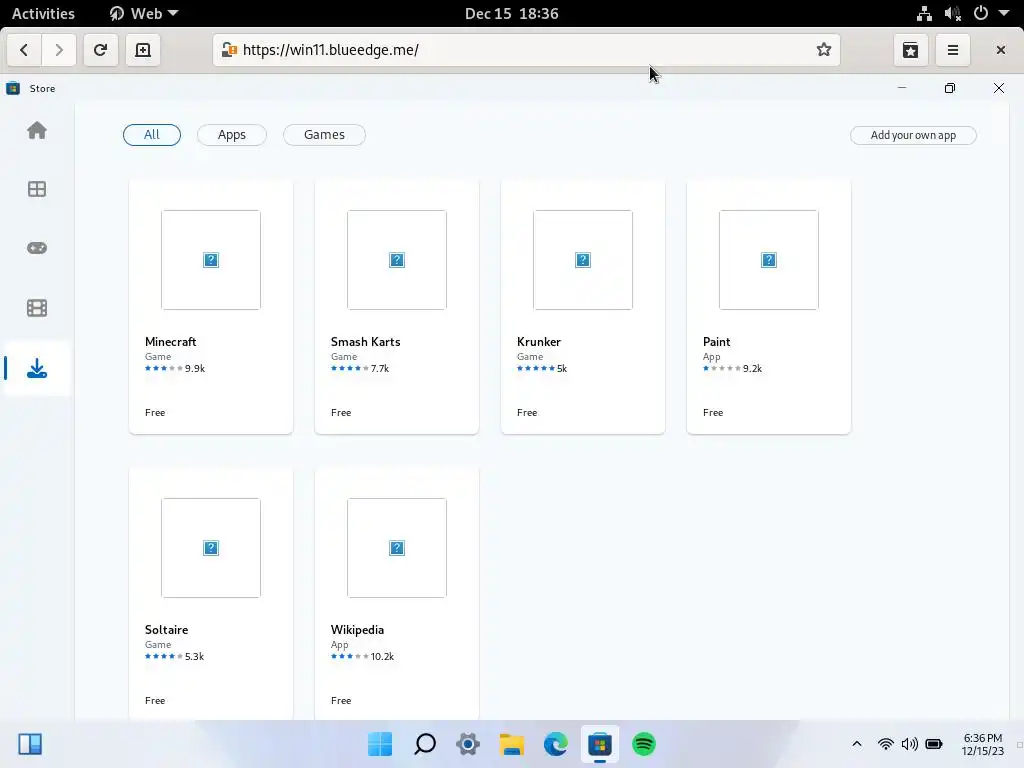Click the Store logo in title bar
Image resolution: width=1024 pixels, height=768 pixels.
click(13, 88)
